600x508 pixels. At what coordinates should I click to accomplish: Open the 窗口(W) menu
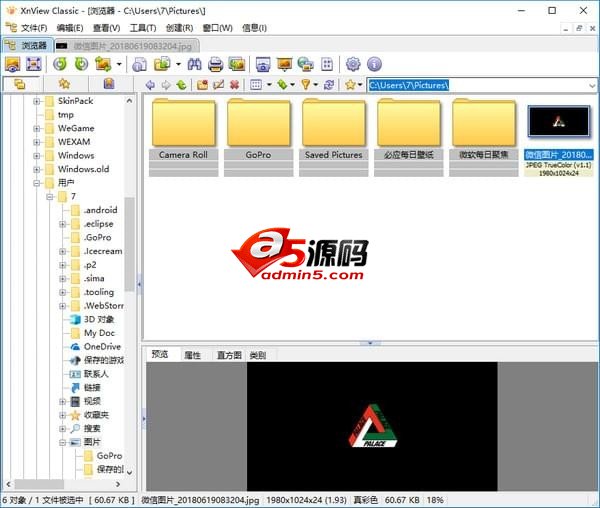(217, 28)
